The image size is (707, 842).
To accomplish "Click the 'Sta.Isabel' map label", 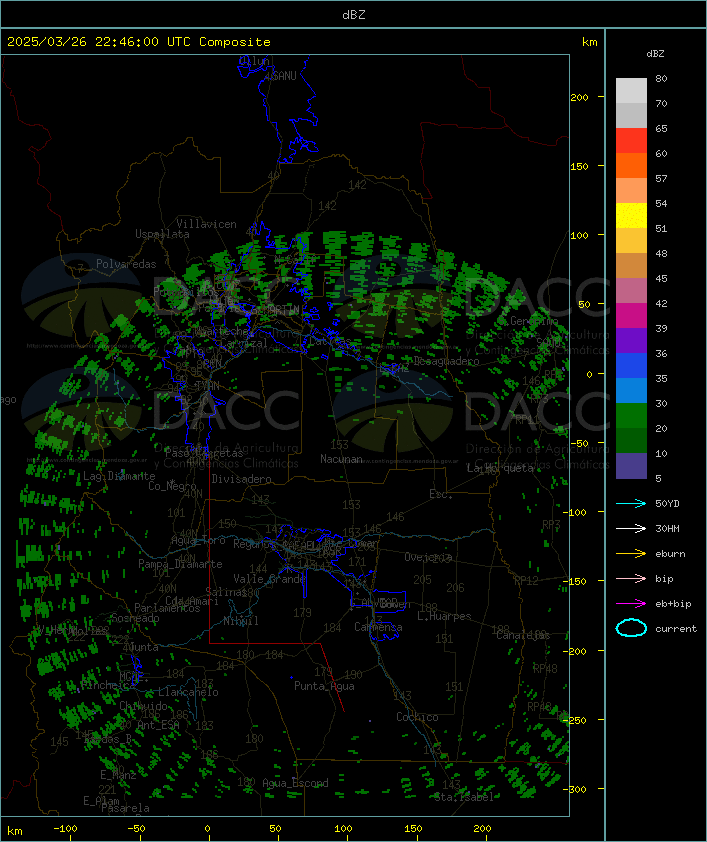I will click(464, 797).
